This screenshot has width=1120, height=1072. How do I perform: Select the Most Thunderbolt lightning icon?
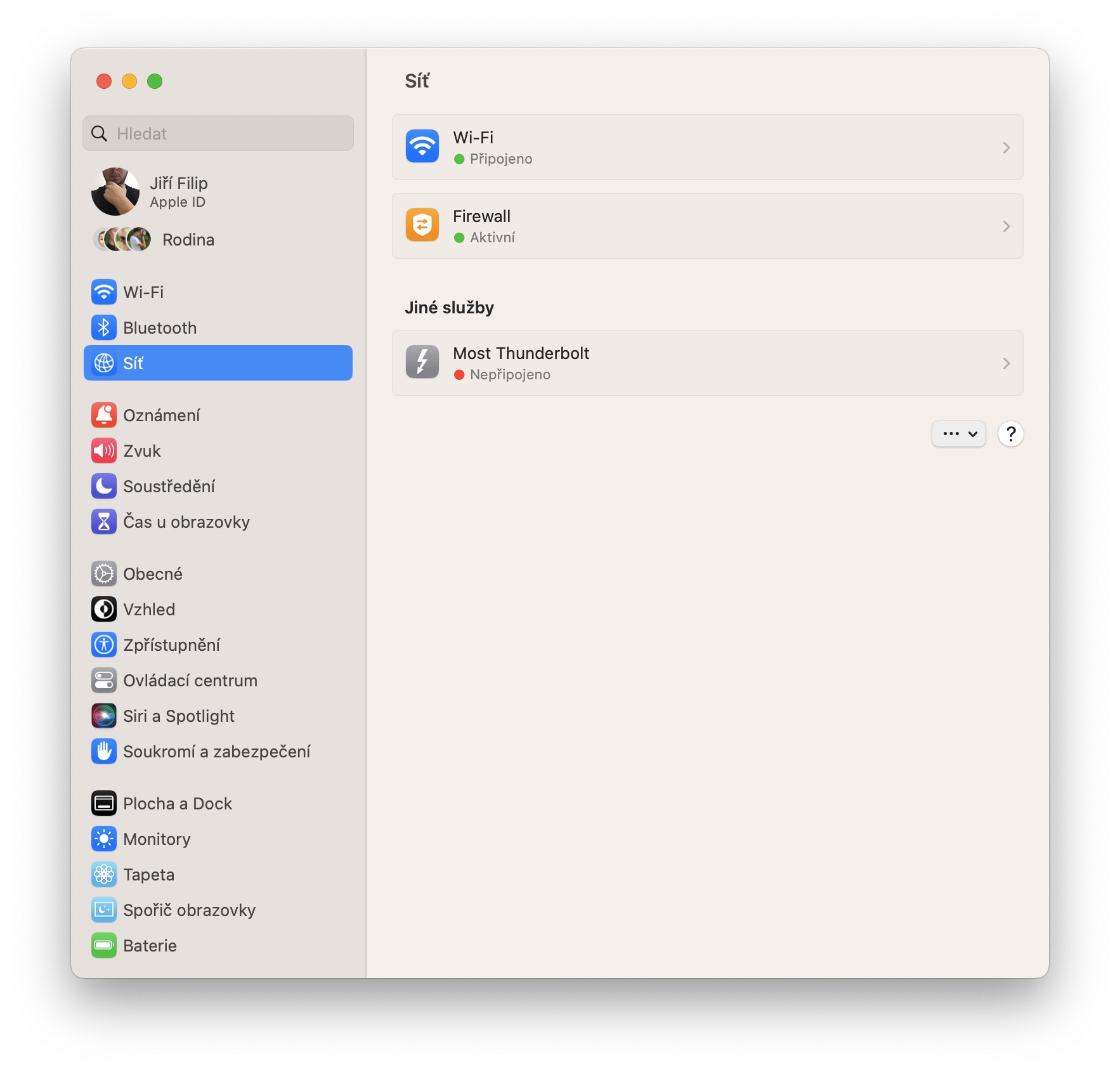[x=422, y=362]
